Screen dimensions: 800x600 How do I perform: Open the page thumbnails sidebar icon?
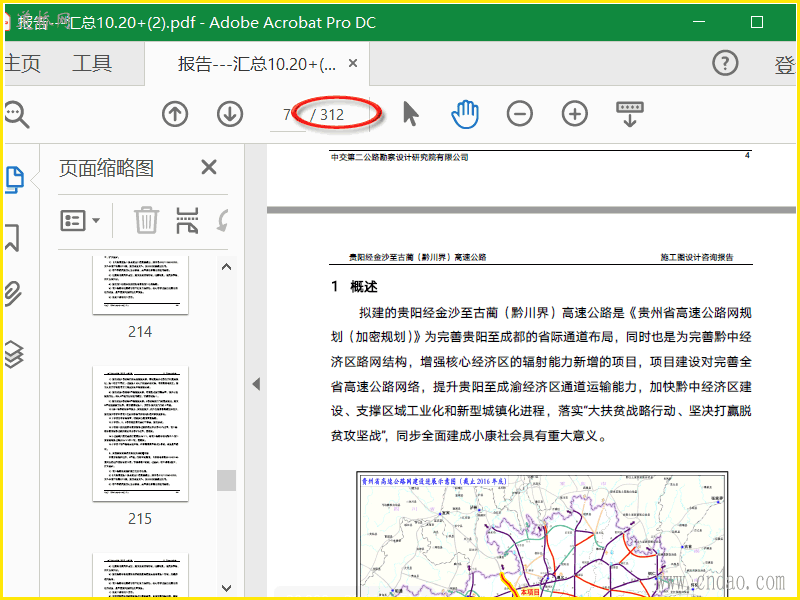point(14,180)
